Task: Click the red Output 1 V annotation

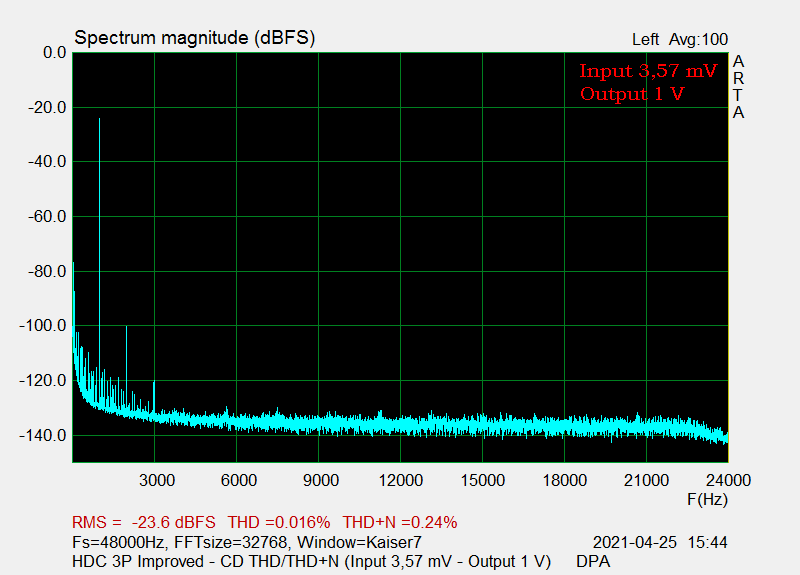Action: (x=632, y=94)
